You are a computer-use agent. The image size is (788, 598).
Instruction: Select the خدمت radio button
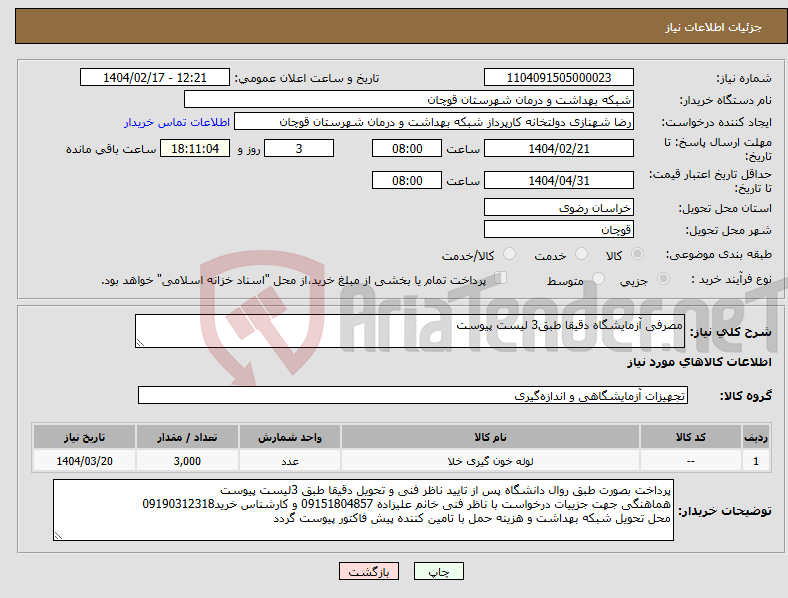click(581, 254)
